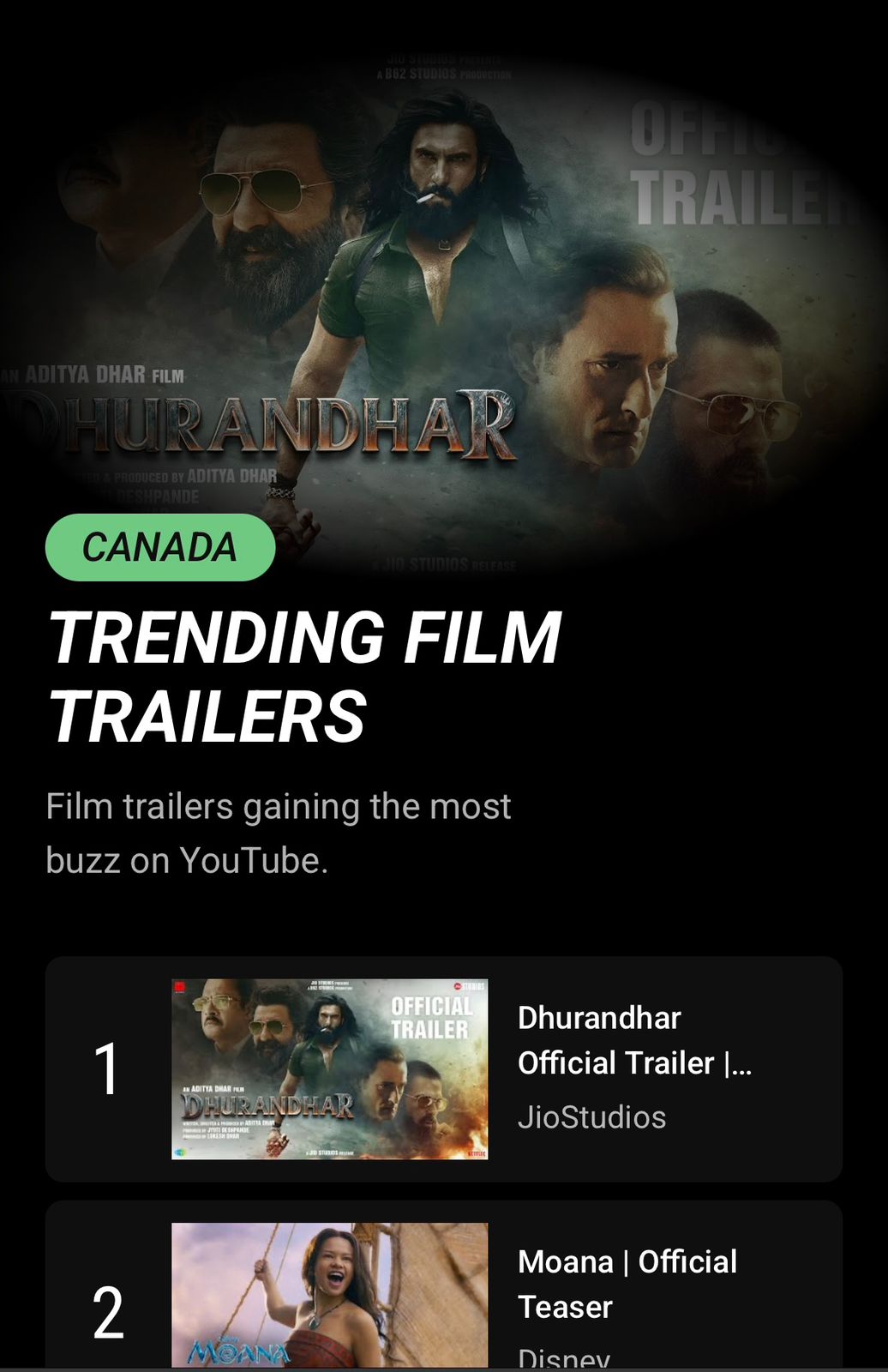Click the red Jio square logo on thumbnail
The height and width of the screenshot is (1372, 888).
tap(179, 988)
